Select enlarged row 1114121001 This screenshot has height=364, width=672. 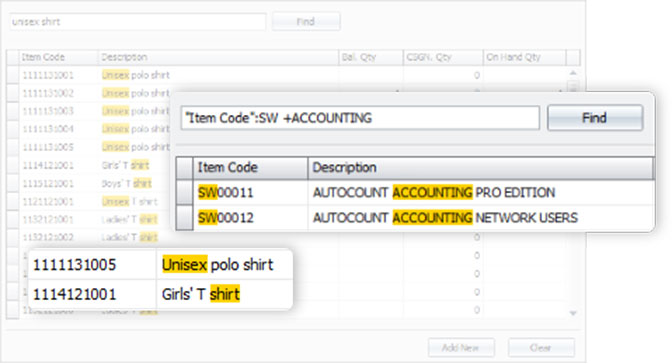tap(75, 295)
